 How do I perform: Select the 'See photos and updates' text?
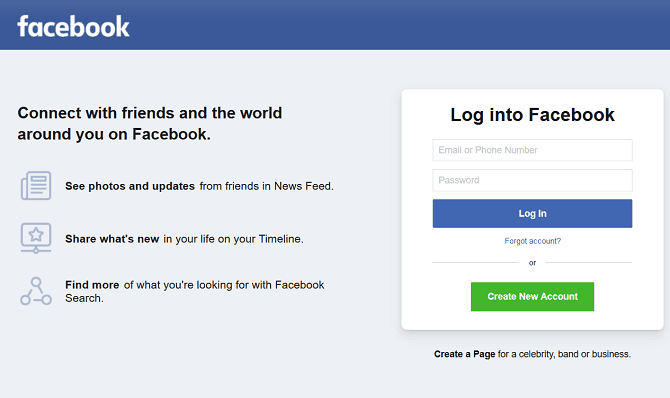130,186
